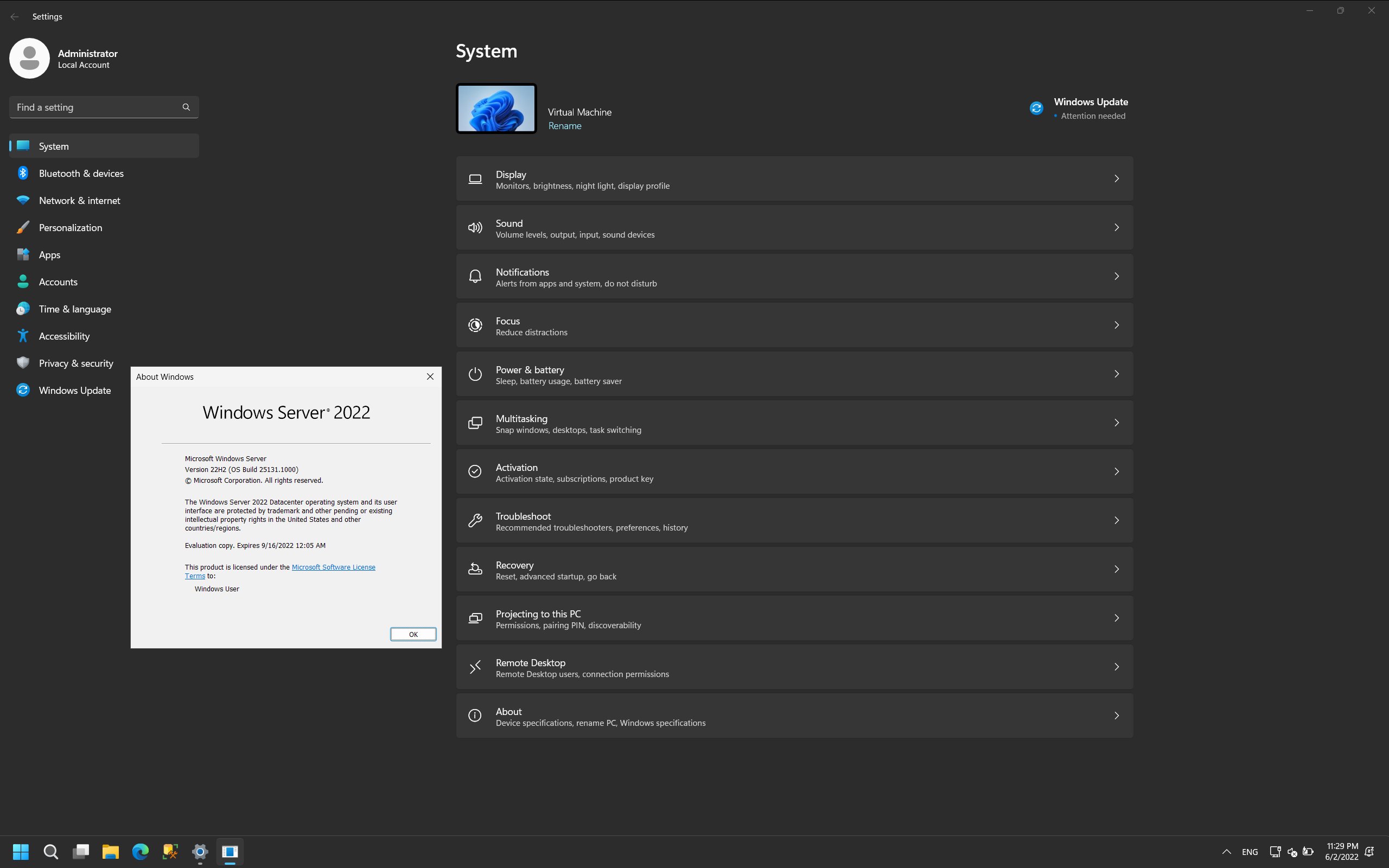Click the Remote Desktop icon
The image size is (1389, 868).
pos(475,667)
